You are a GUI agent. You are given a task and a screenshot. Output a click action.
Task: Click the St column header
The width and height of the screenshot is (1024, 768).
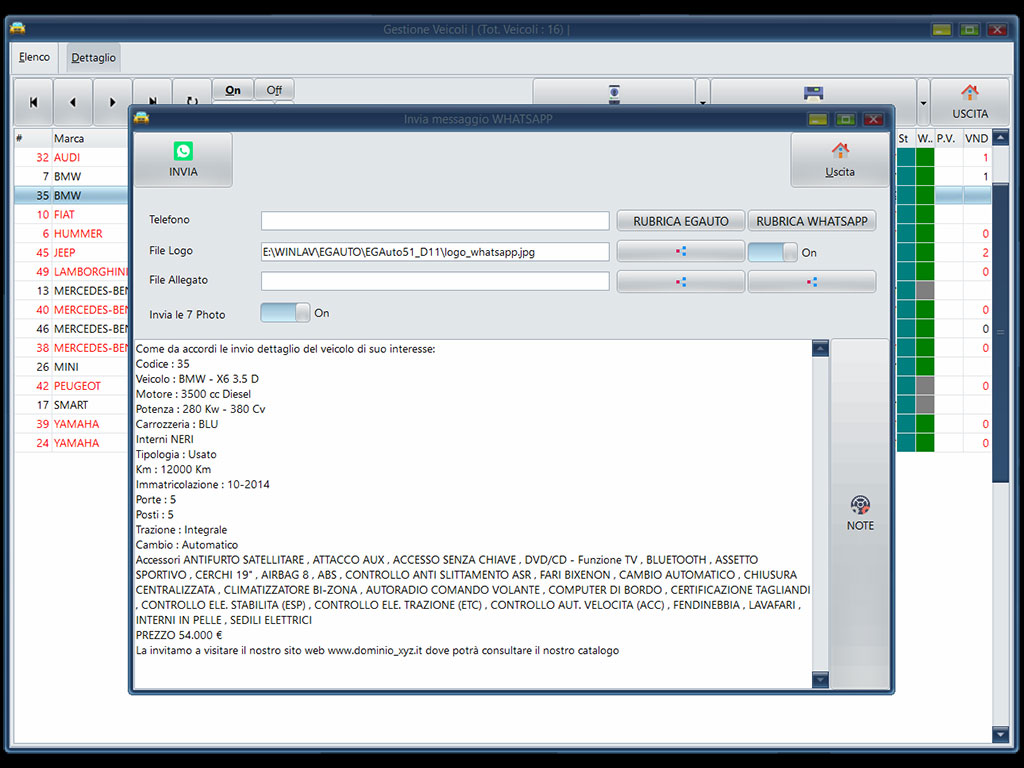pos(904,138)
